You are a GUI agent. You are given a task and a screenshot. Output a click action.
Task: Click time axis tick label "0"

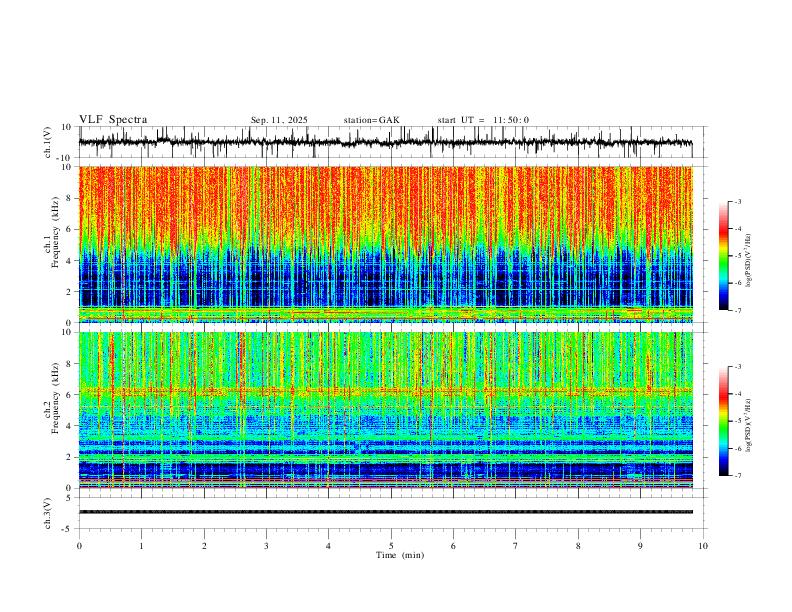tap(79, 546)
